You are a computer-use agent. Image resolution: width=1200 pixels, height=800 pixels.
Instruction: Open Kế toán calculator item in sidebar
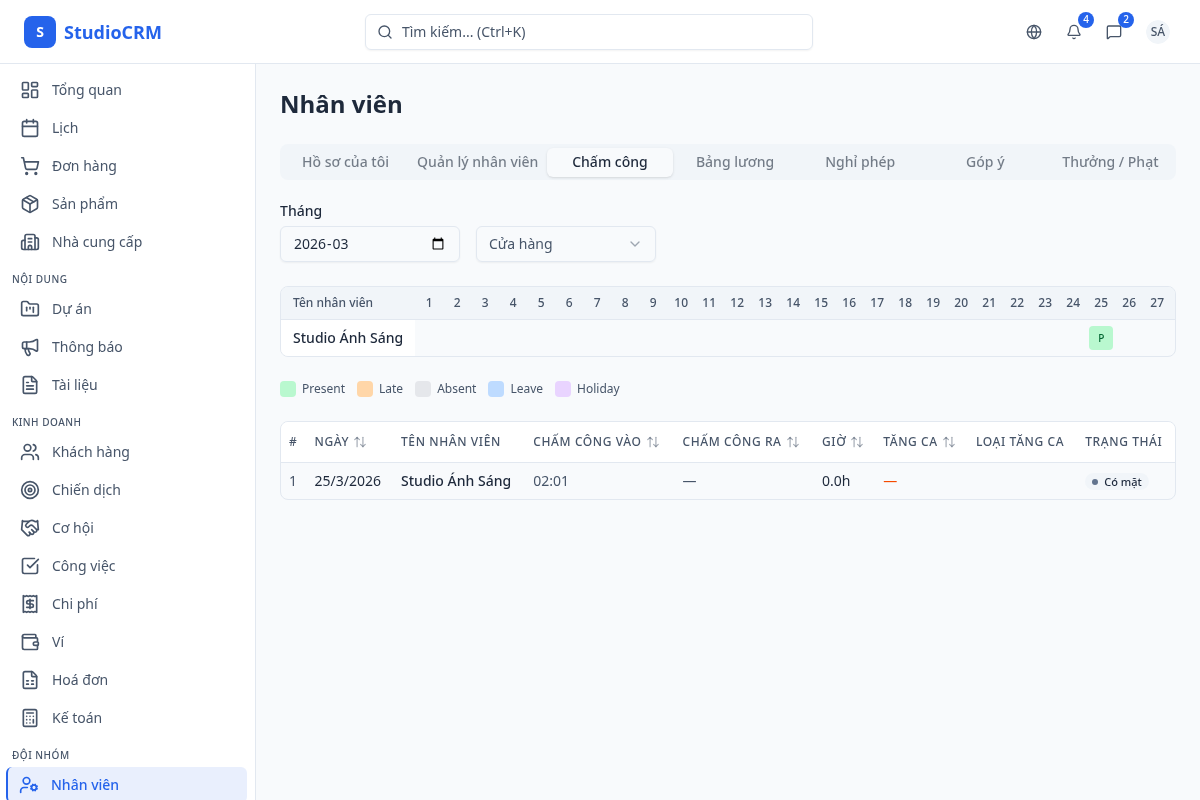[x=76, y=718]
